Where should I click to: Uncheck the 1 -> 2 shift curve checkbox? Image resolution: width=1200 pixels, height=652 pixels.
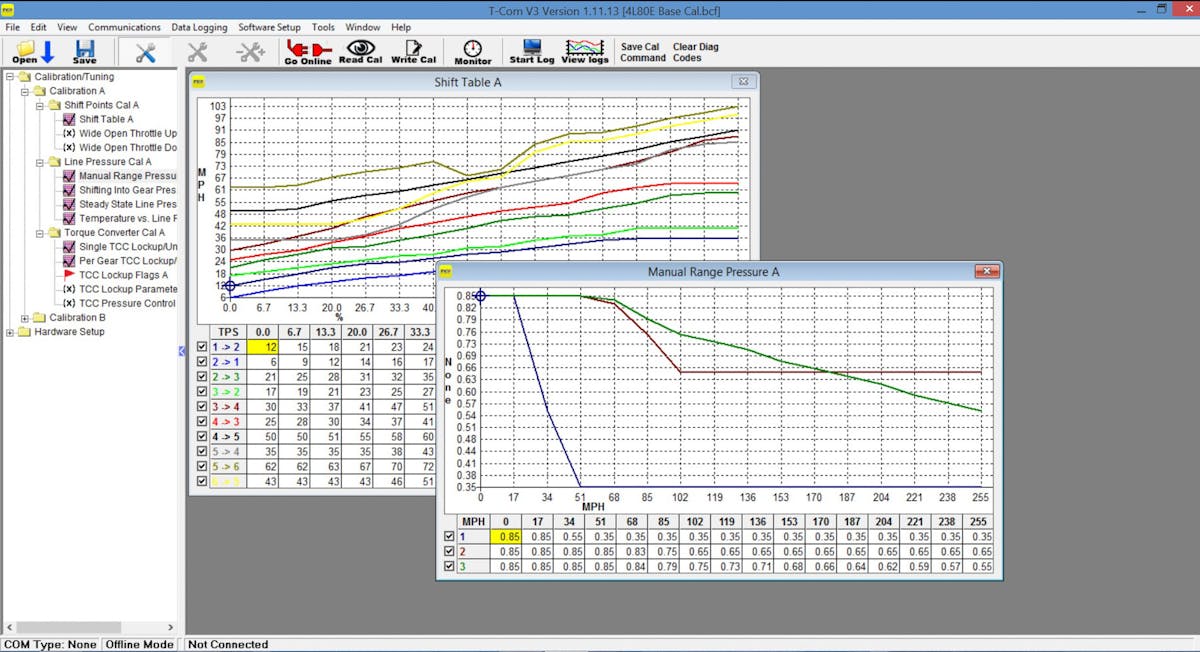[x=203, y=347]
